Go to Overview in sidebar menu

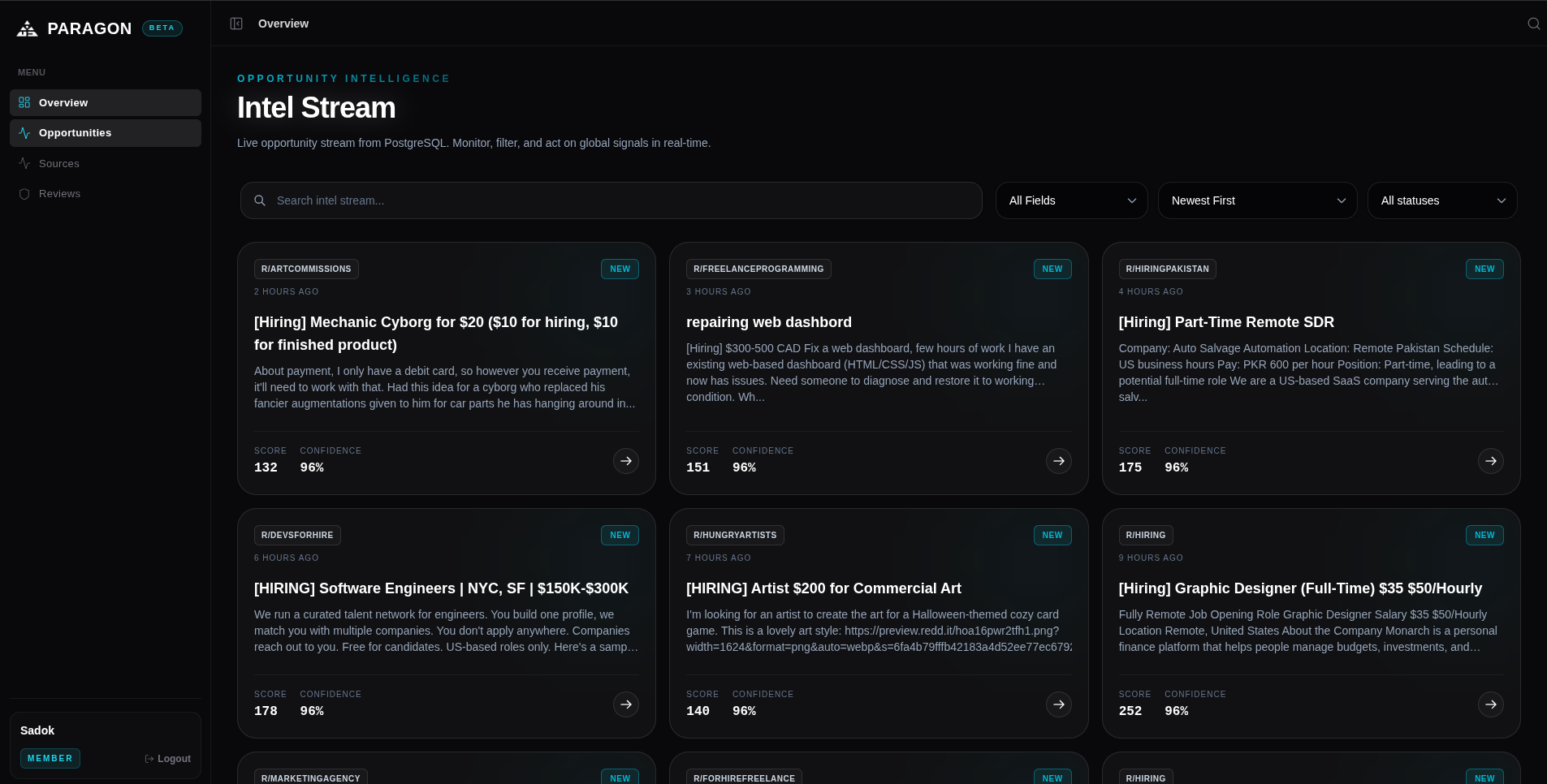coord(106,103)
